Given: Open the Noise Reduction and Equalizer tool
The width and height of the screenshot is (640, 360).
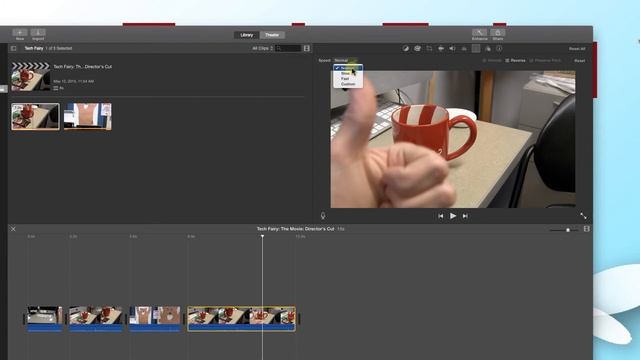Looking at the screenshot, I should [464, 48].
